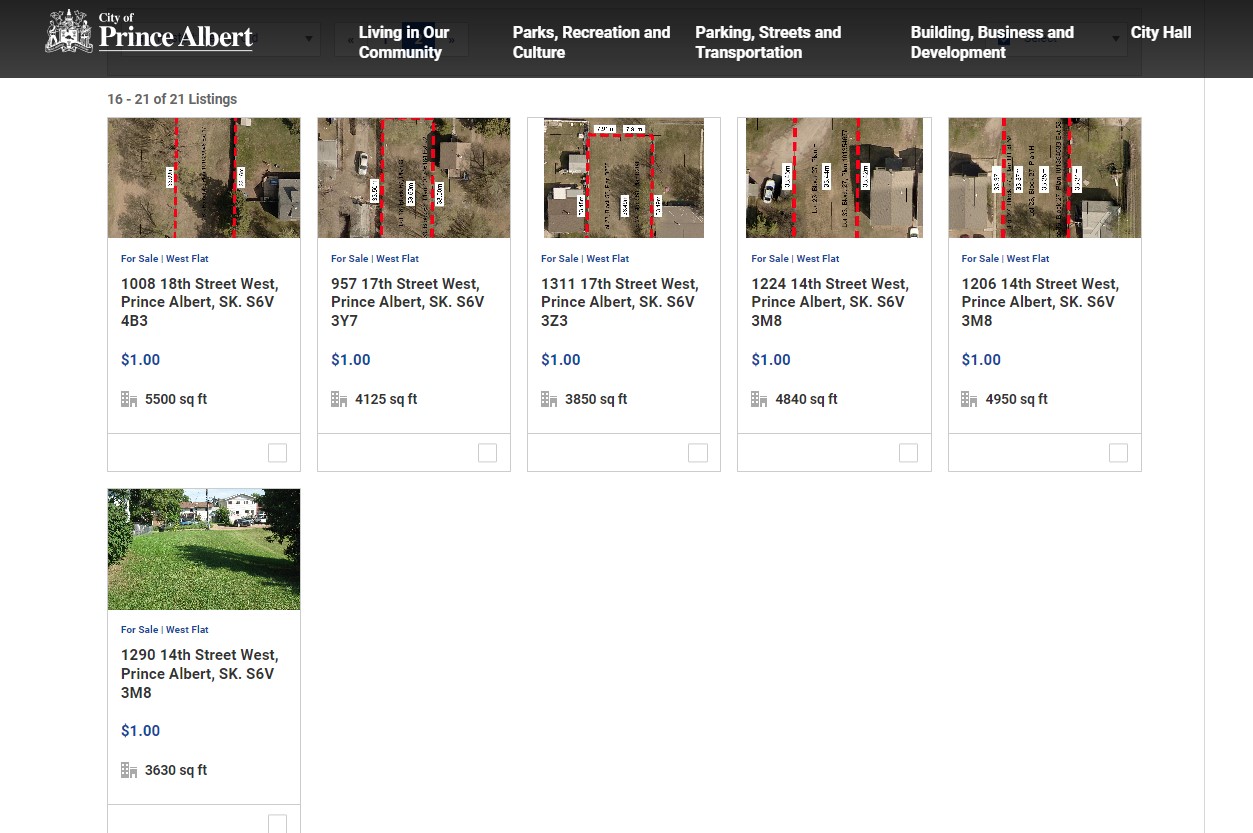The height and width of the screenshot is (833, 1253).
Task: Click building icon beside 3850 sq ft
Action: tap(549, 399)
